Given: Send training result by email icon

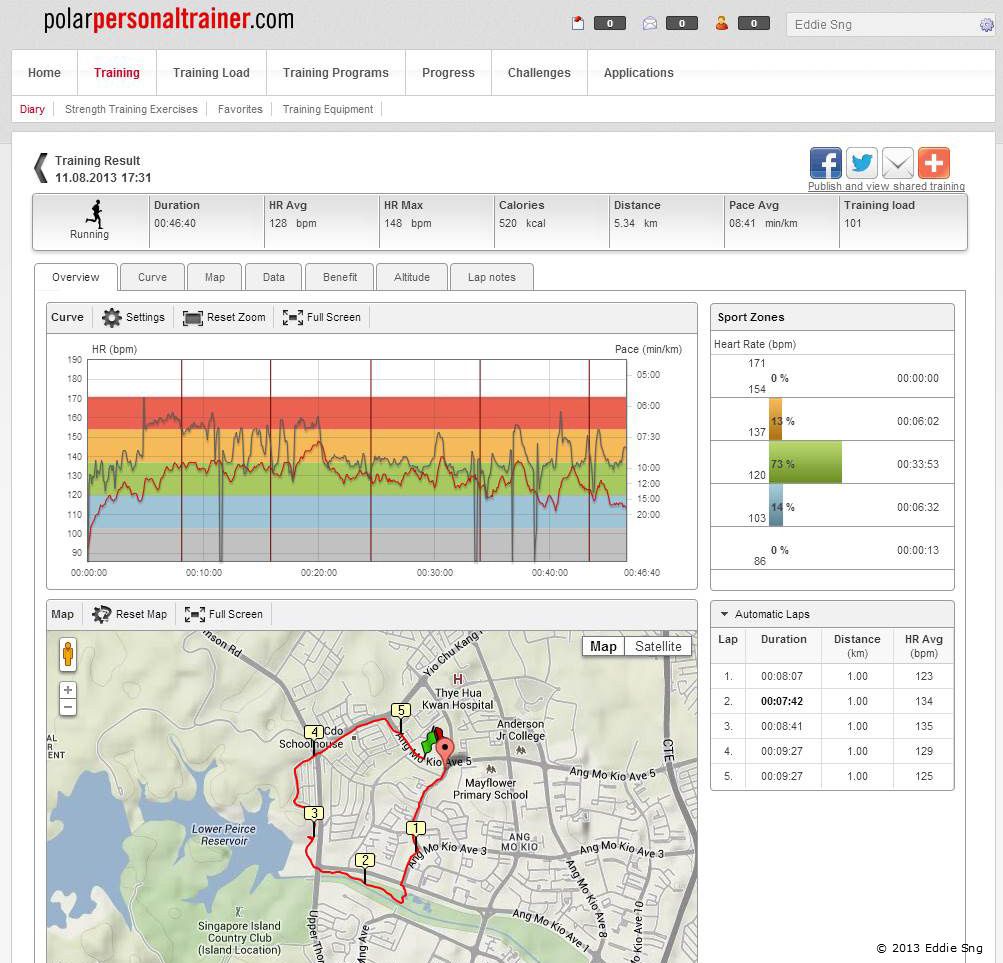Looking at the screenshot, I should coord(897,163).
